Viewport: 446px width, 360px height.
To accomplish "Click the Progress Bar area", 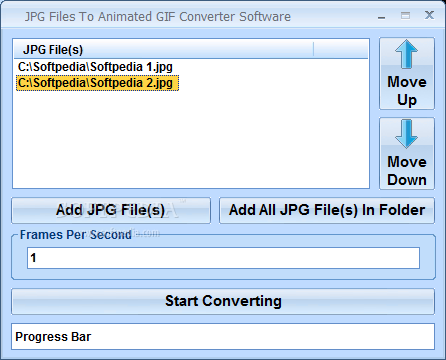I will click(x=223, y=337).
